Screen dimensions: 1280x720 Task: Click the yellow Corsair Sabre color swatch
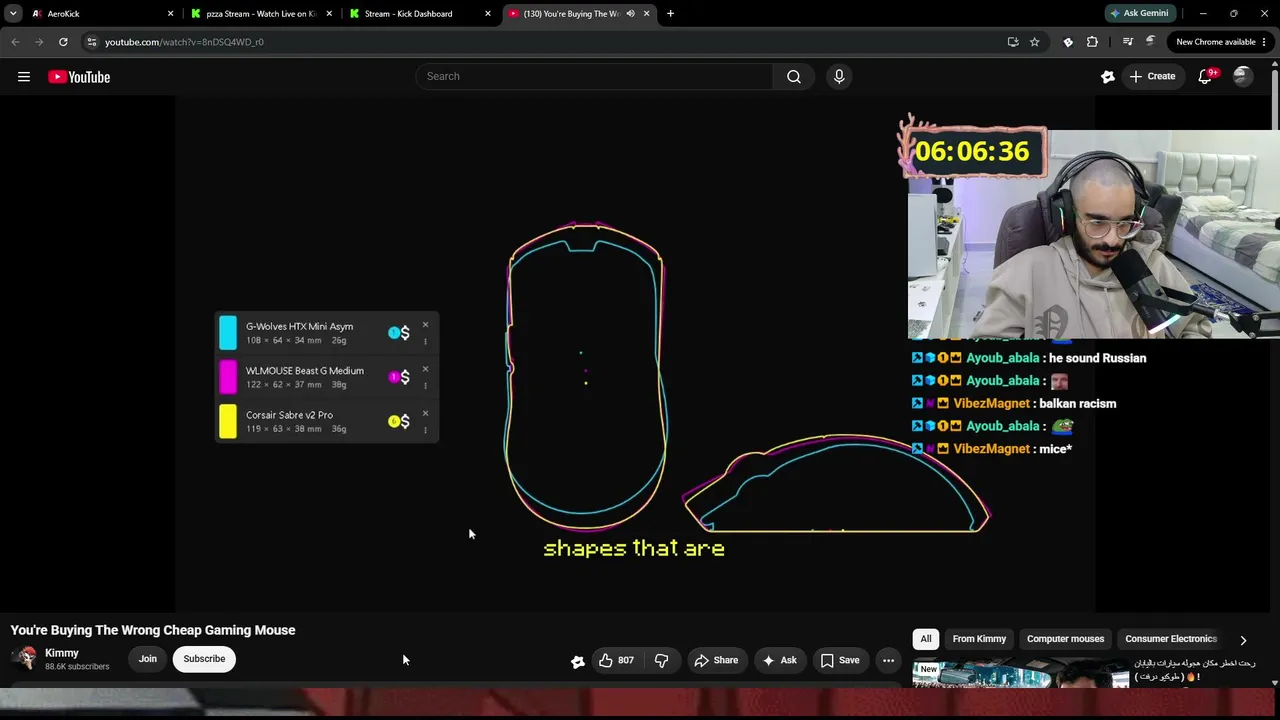click(x=228, y=421)
